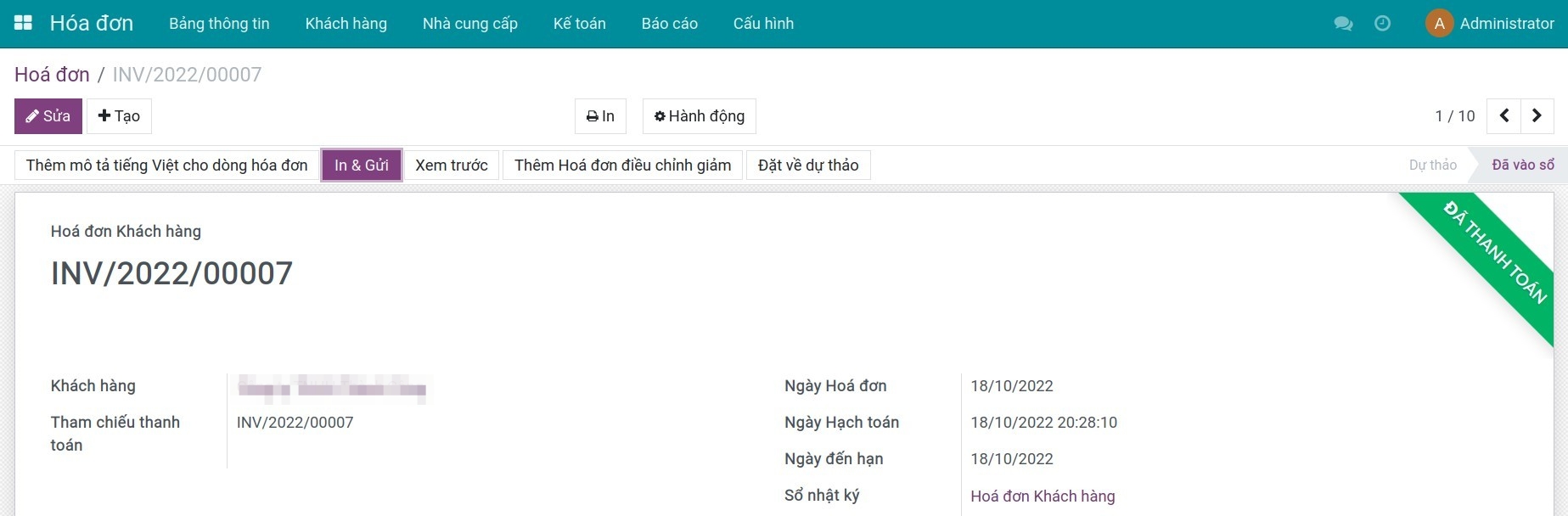Click the Tạo create button

coord(119,116)
